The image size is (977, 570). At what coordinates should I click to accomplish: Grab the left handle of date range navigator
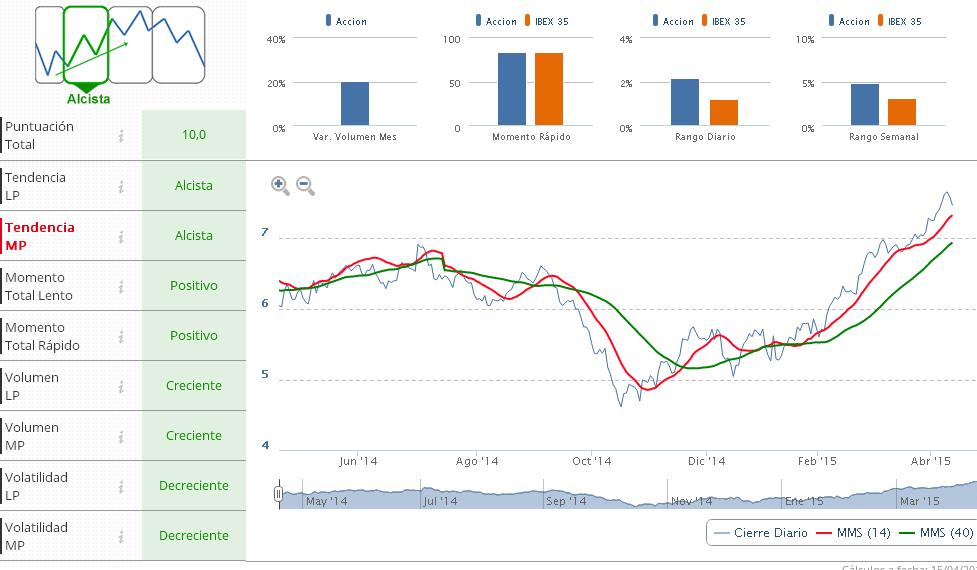(x=278, y=493)
